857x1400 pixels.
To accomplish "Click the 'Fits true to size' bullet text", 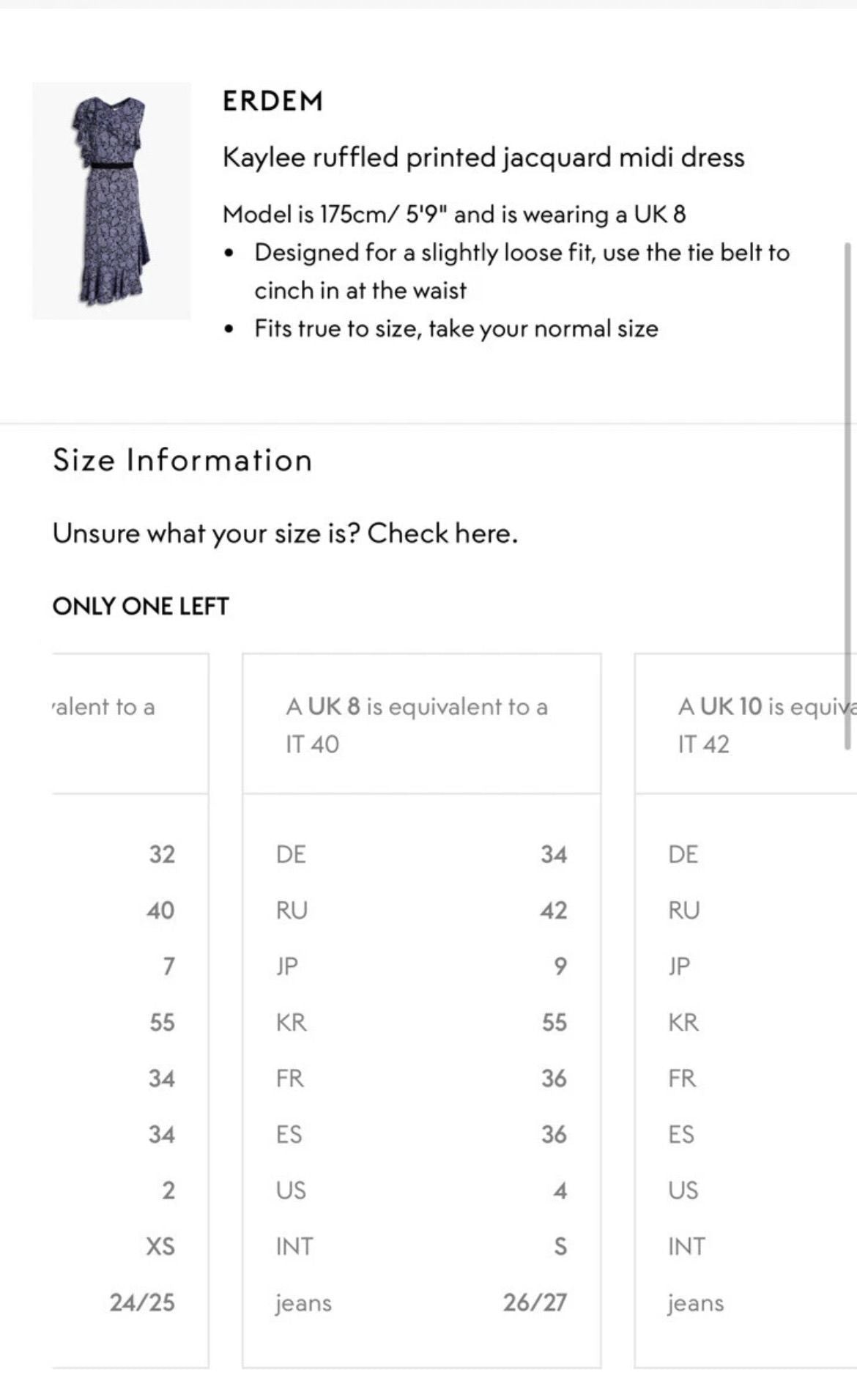I will tap(456, 329).
